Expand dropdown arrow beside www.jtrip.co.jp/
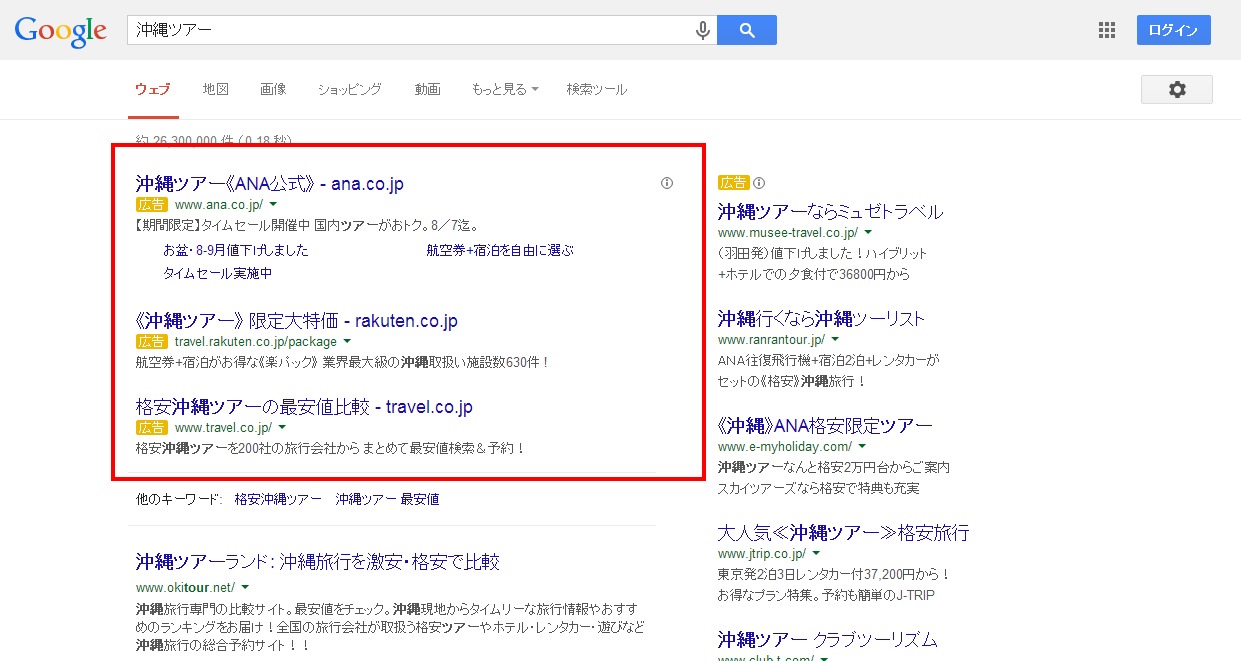The image size is (1241, 661). (816, 554)
